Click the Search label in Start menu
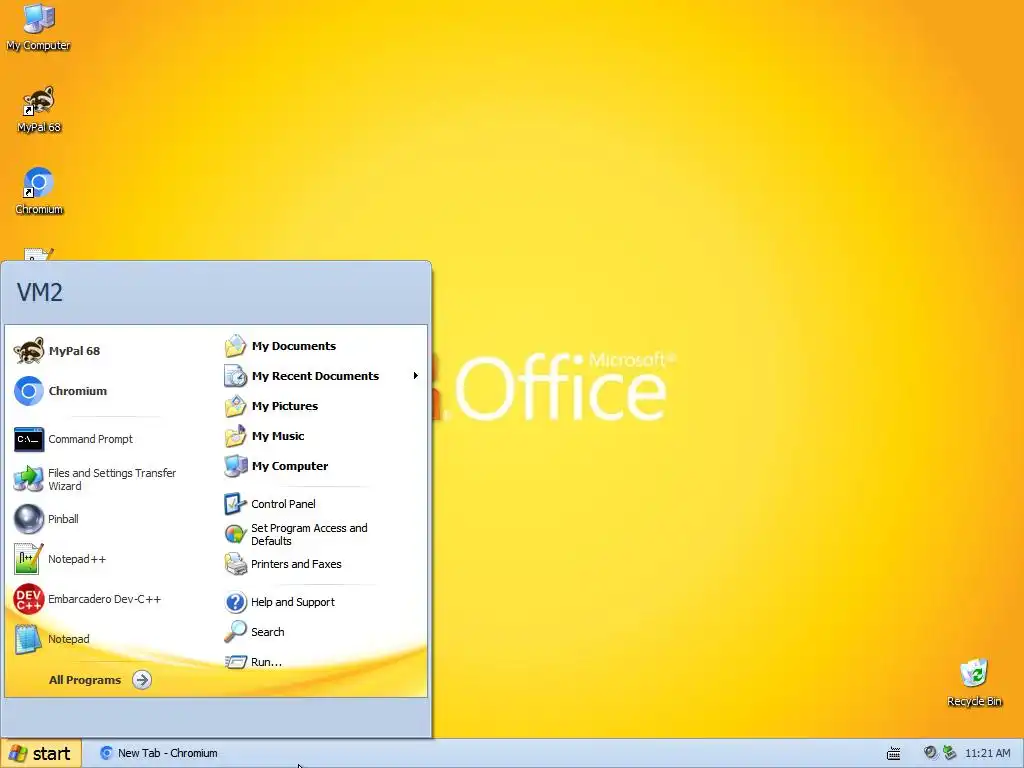The image size is (1024, 768). click(x=268, y=632)
